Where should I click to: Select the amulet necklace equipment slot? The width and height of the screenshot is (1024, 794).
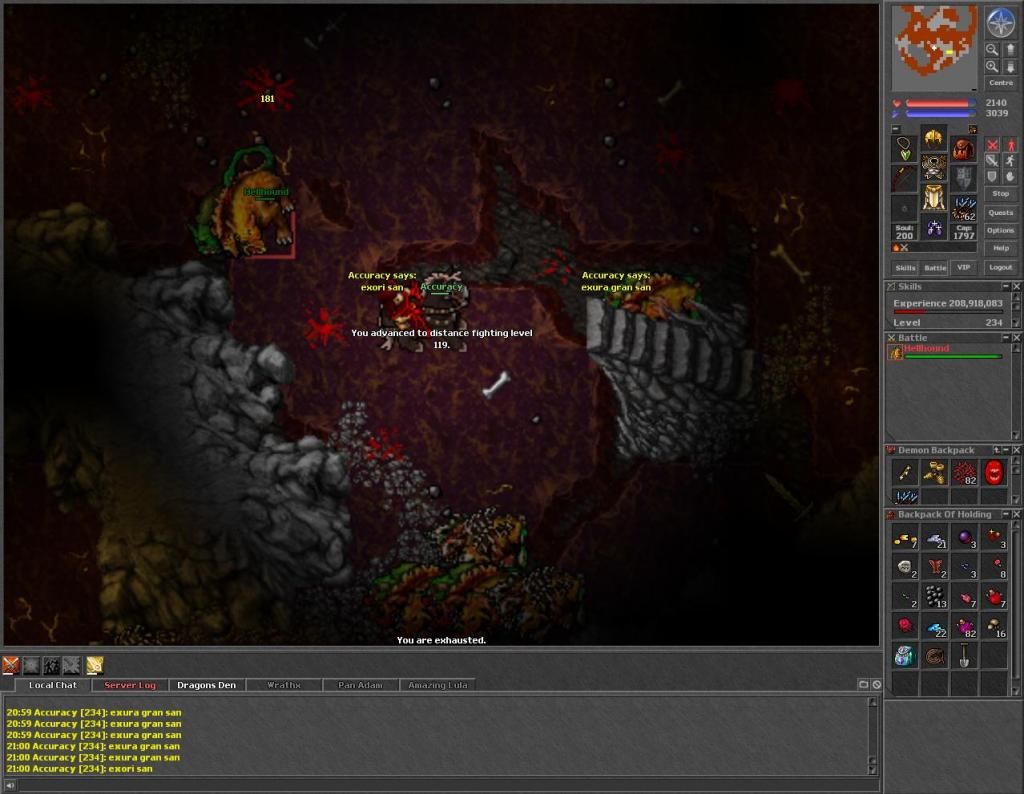pos(904,149)
